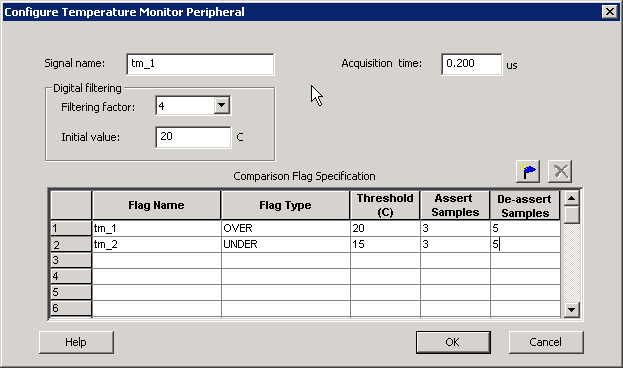Image resolution: width=623 pixels, height=368 pixels.
Task: Click the UNDER flag type cell
Action: [286, 244]
